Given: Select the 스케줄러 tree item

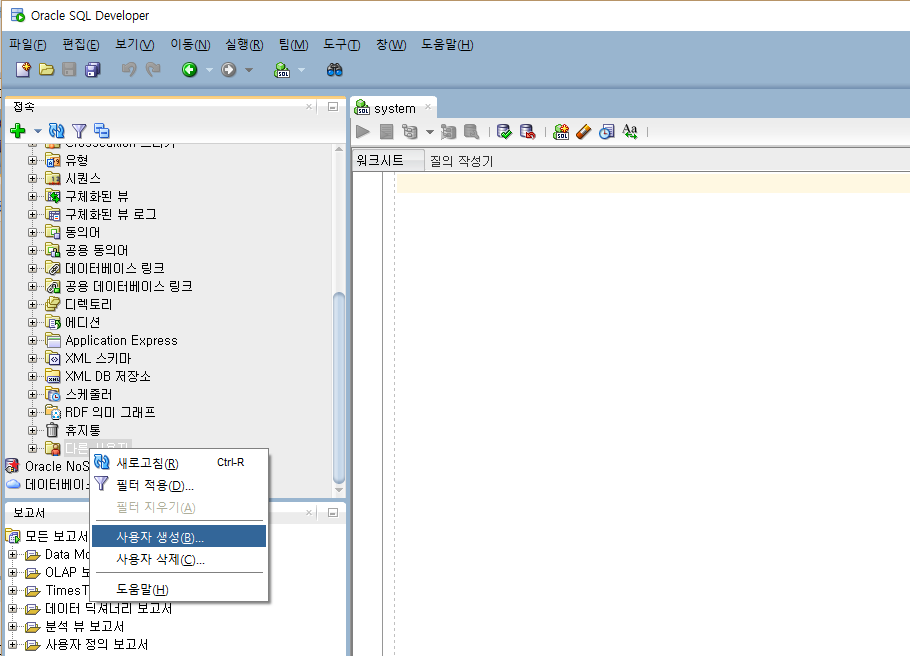Looking at the screenshot, I should coord(88,394).
